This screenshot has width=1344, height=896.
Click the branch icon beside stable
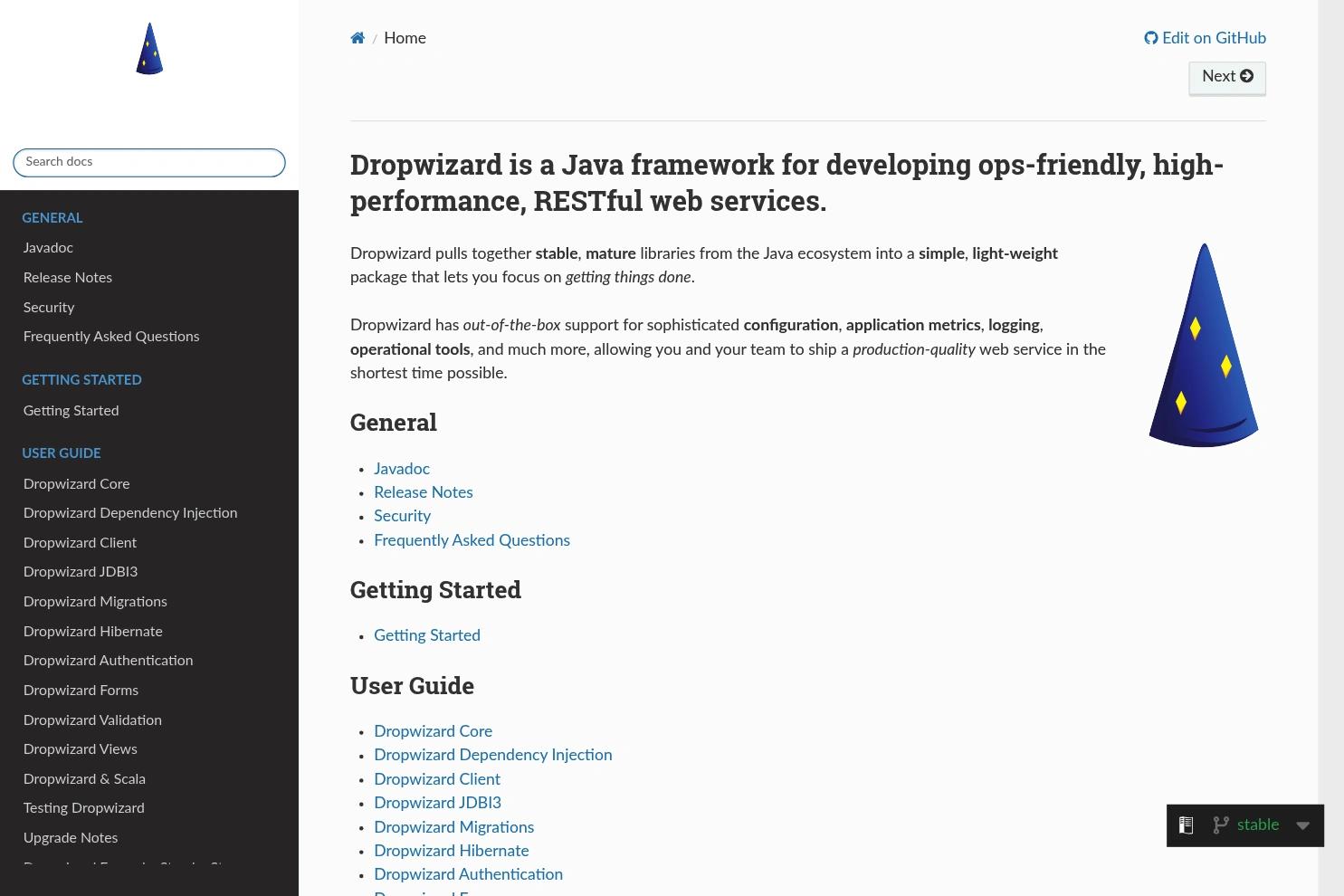(x=1221, y=825)
